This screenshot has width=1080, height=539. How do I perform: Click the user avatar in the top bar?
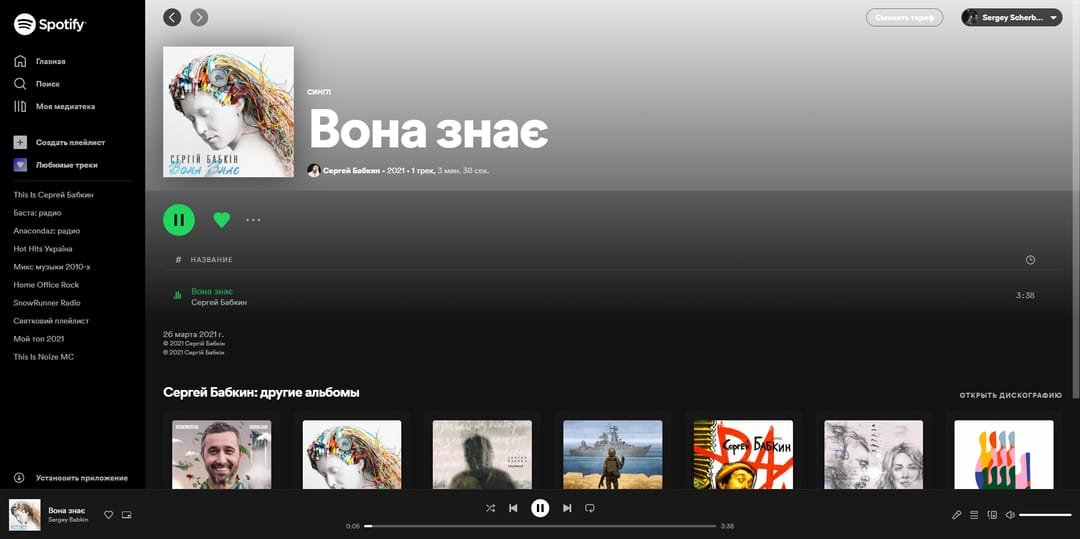tap(971, 18)
